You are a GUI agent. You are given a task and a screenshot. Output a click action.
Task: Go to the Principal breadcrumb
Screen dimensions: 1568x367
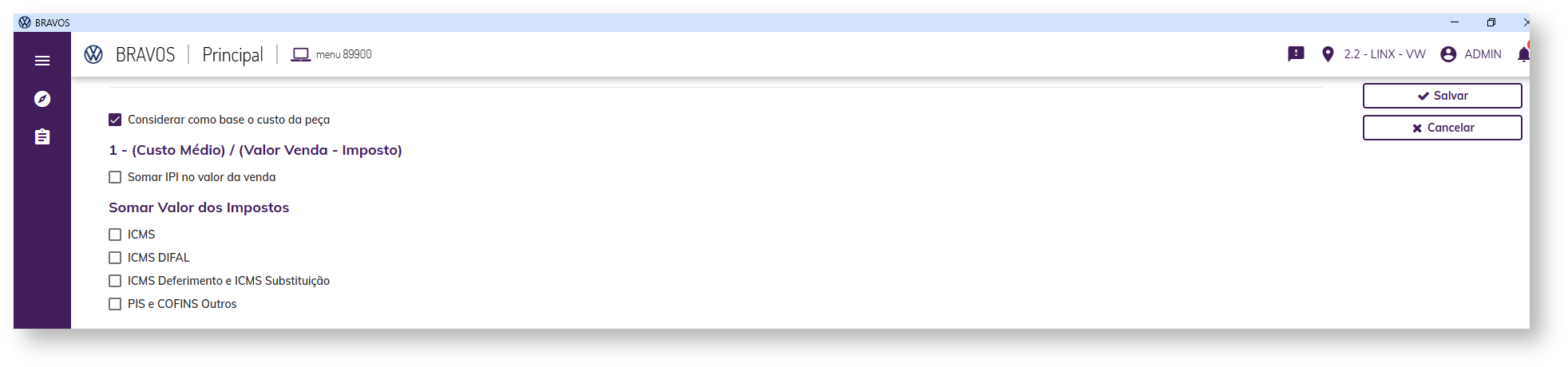(x=232, y=54)
